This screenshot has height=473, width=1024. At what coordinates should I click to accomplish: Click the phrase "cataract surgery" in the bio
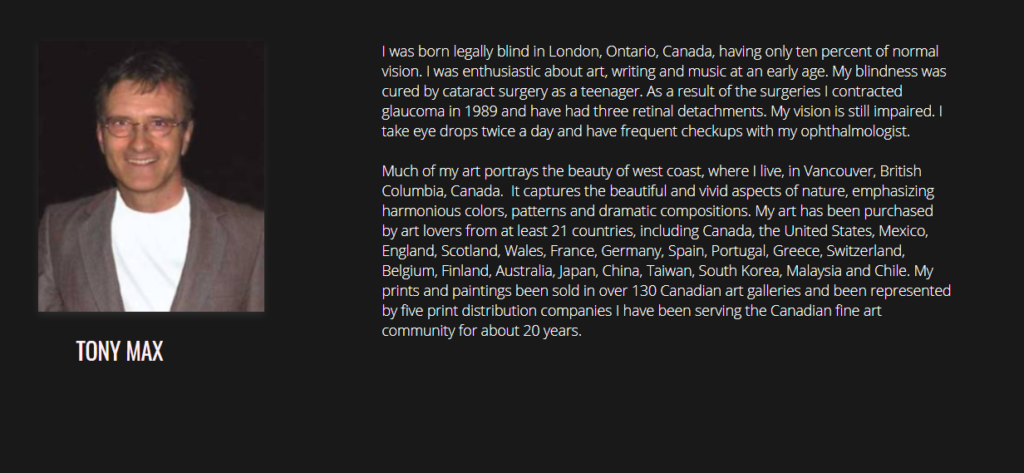pyautogui.click(x=504, y=91)
